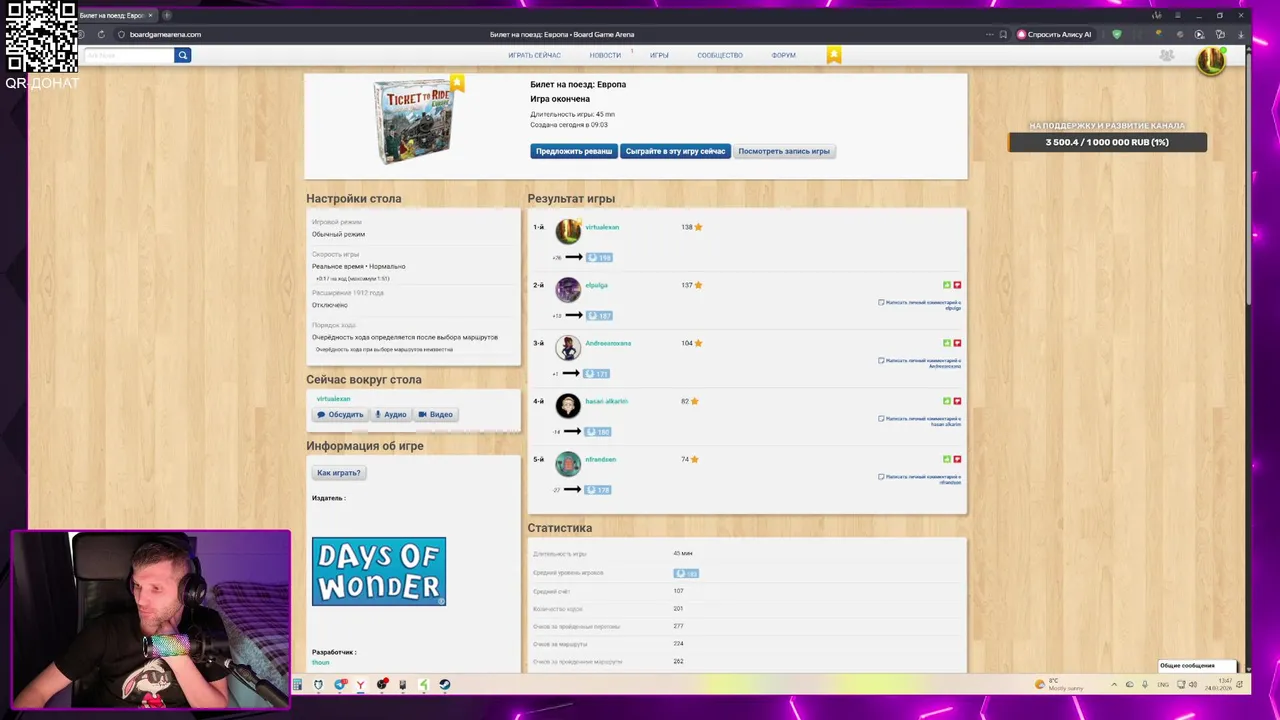Open hasan-alkarim's avatar picture

[568, 405]
